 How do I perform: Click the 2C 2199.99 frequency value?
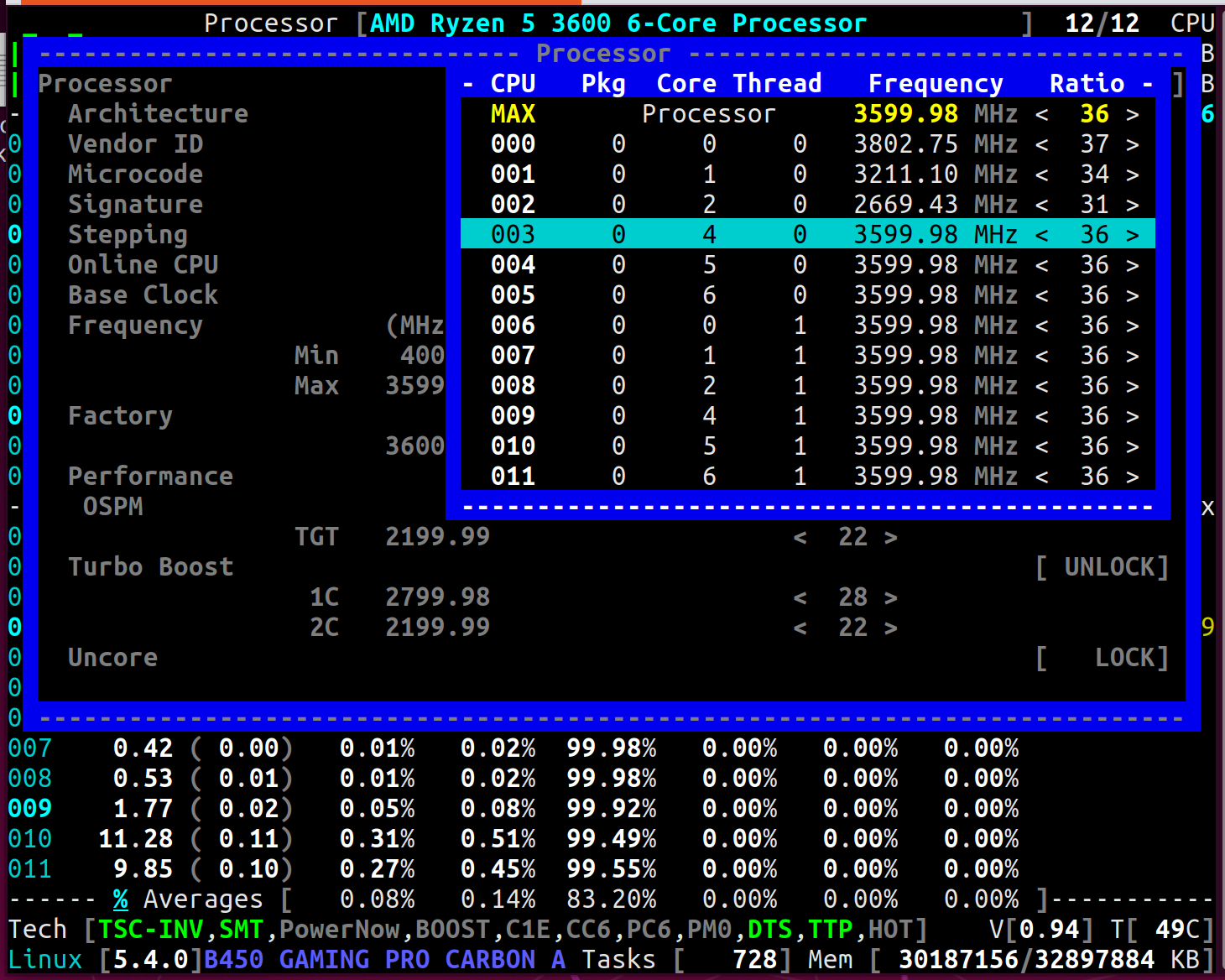click(437, 627)
